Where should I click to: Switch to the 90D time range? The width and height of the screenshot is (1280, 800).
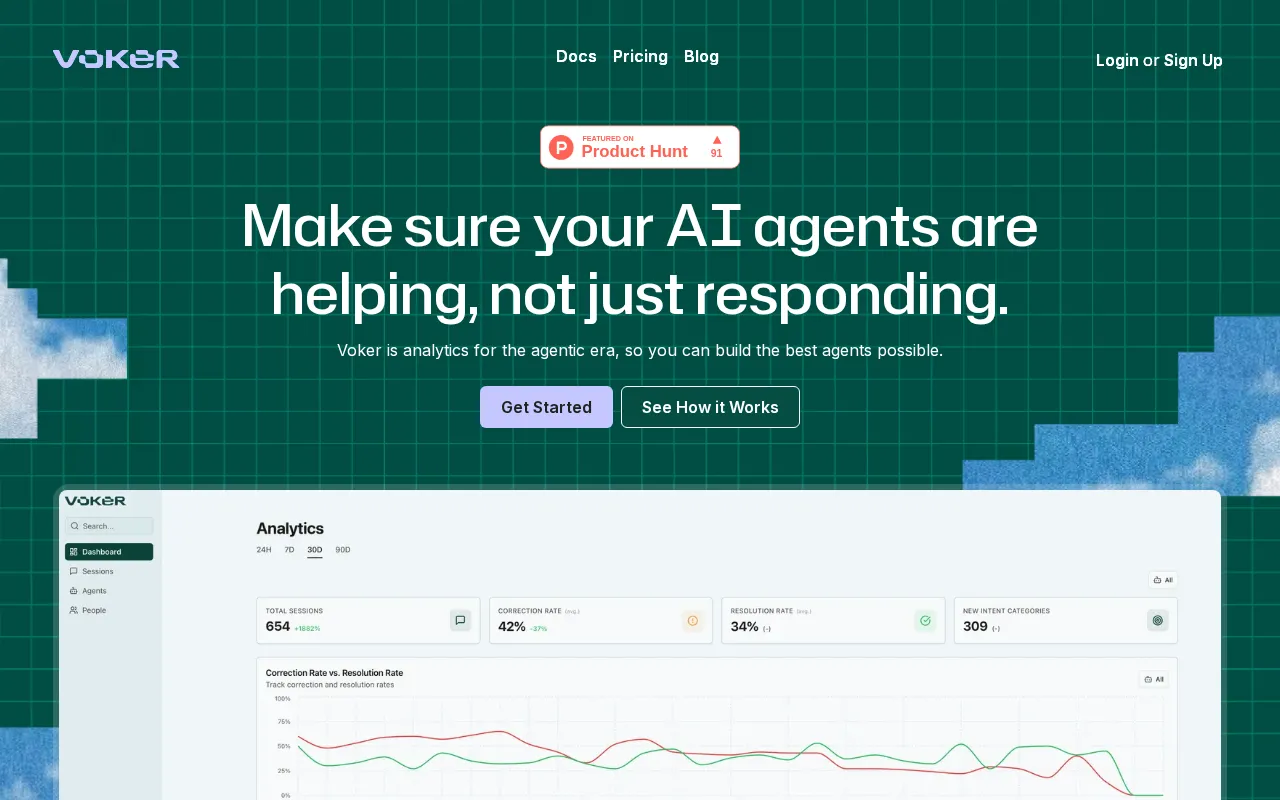[343, 550]
